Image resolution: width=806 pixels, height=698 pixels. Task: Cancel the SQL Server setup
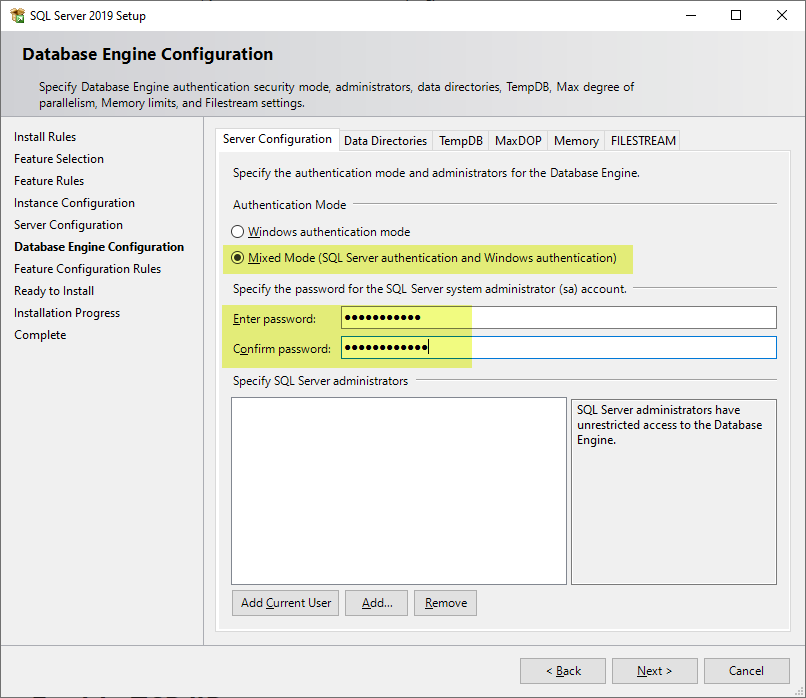click(x=746, y=671)
